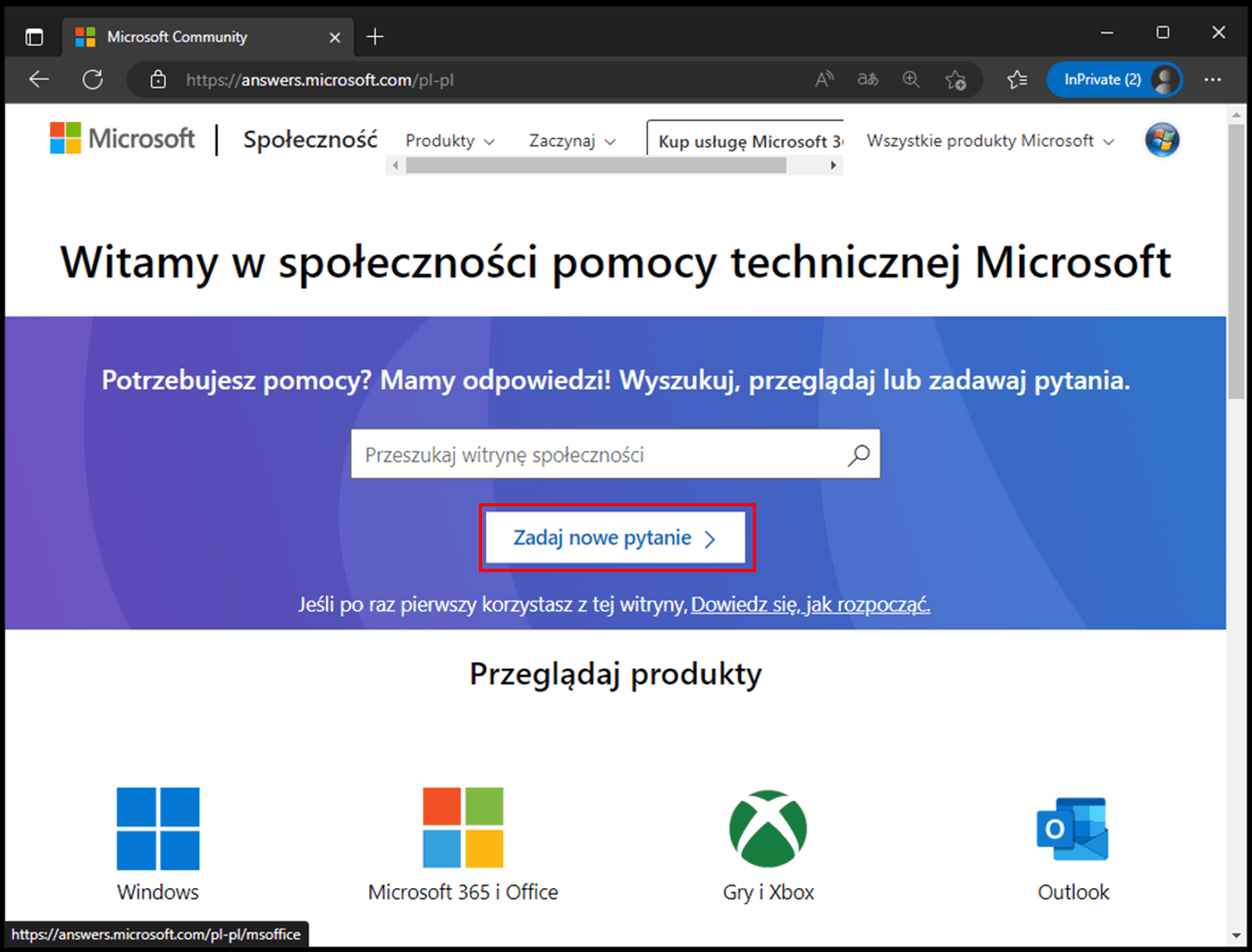Click the Microsoft logo

pos(122,139)
